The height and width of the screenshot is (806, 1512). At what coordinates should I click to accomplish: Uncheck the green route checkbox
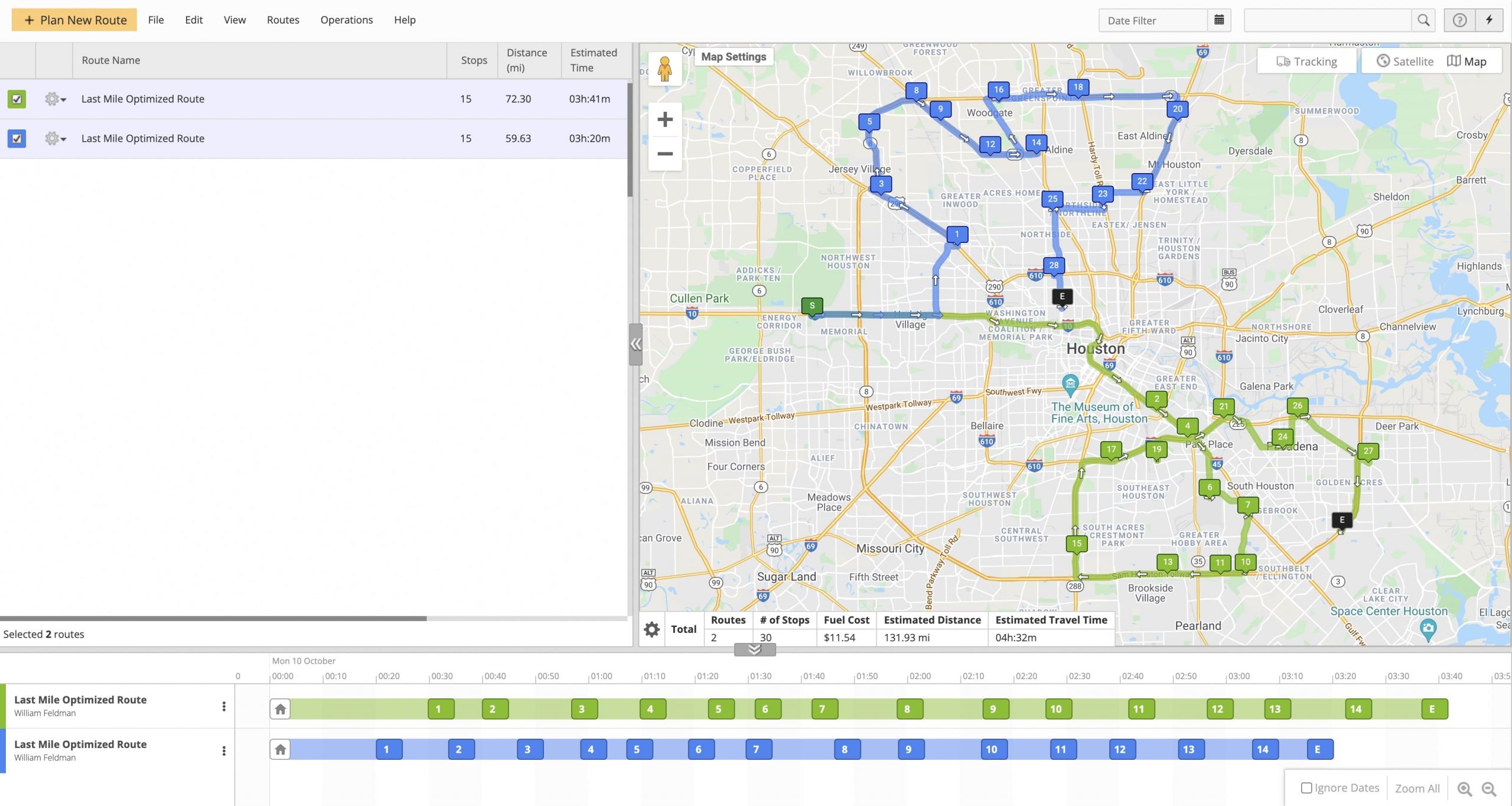(x=17, y=99)
